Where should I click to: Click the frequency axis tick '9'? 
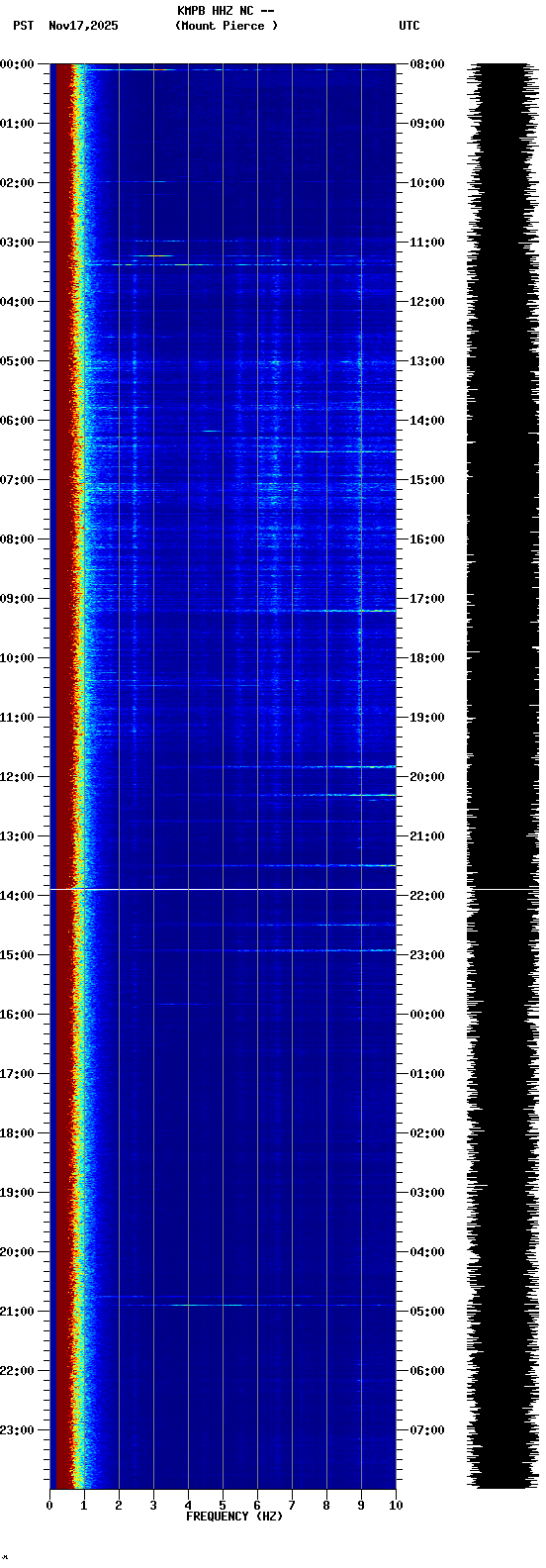click(x=361, y=1506)
